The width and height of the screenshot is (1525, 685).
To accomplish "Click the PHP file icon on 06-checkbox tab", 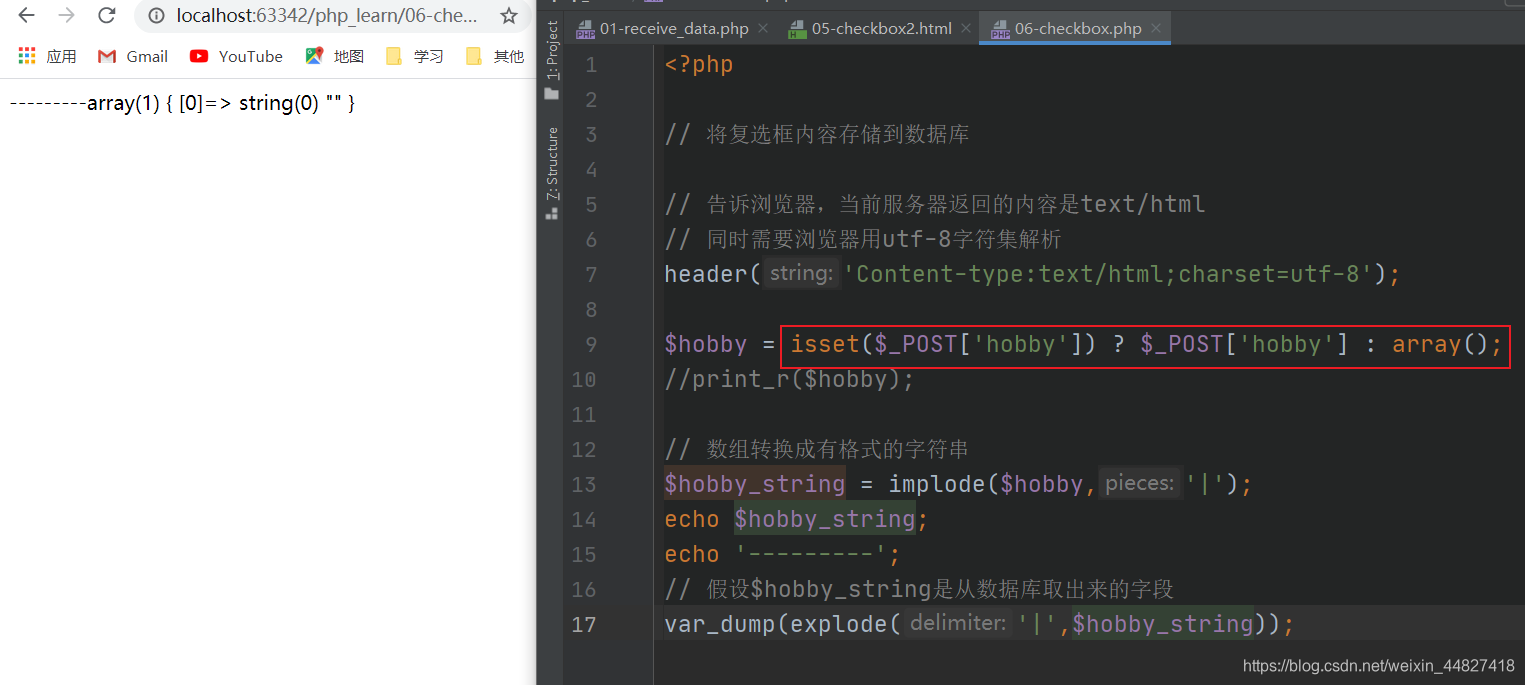I will pos(1000,30).
